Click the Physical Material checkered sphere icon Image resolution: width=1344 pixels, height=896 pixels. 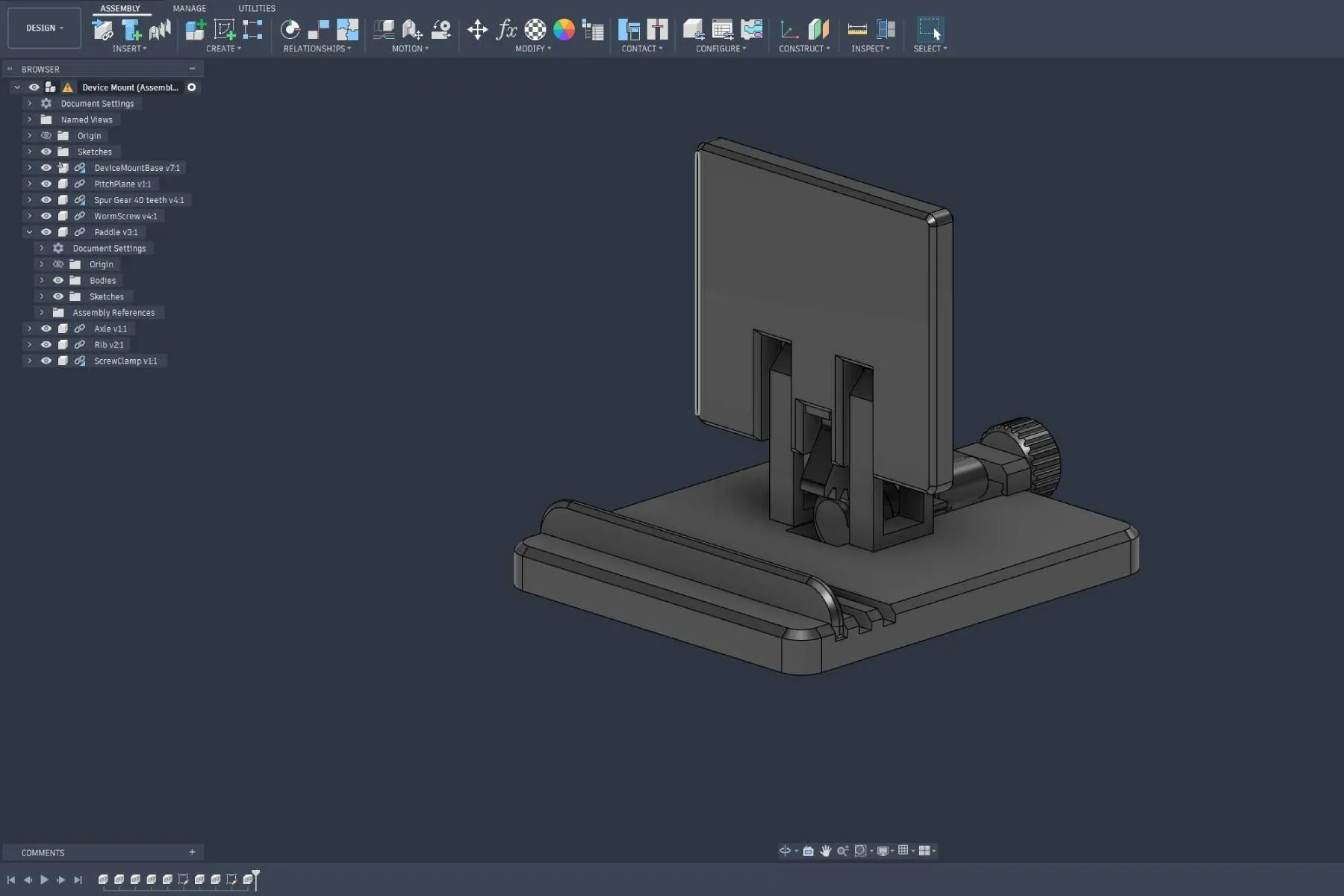click(535, 30)
